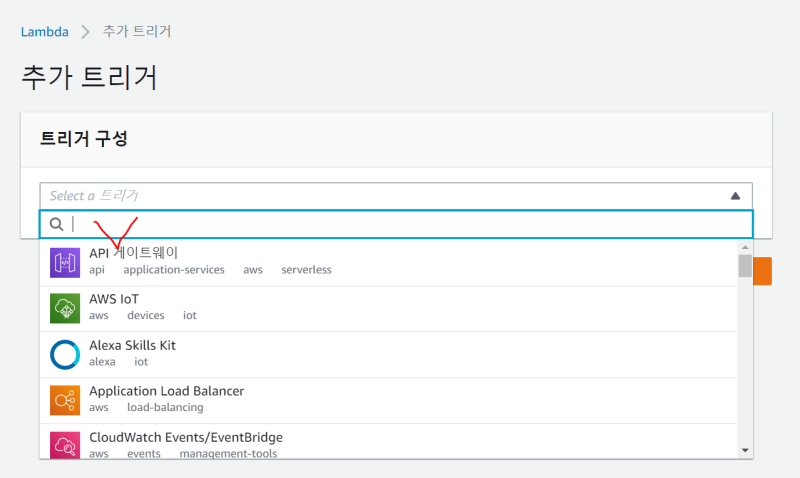Click the API Gateway service icon

click(x=65, y=263)
